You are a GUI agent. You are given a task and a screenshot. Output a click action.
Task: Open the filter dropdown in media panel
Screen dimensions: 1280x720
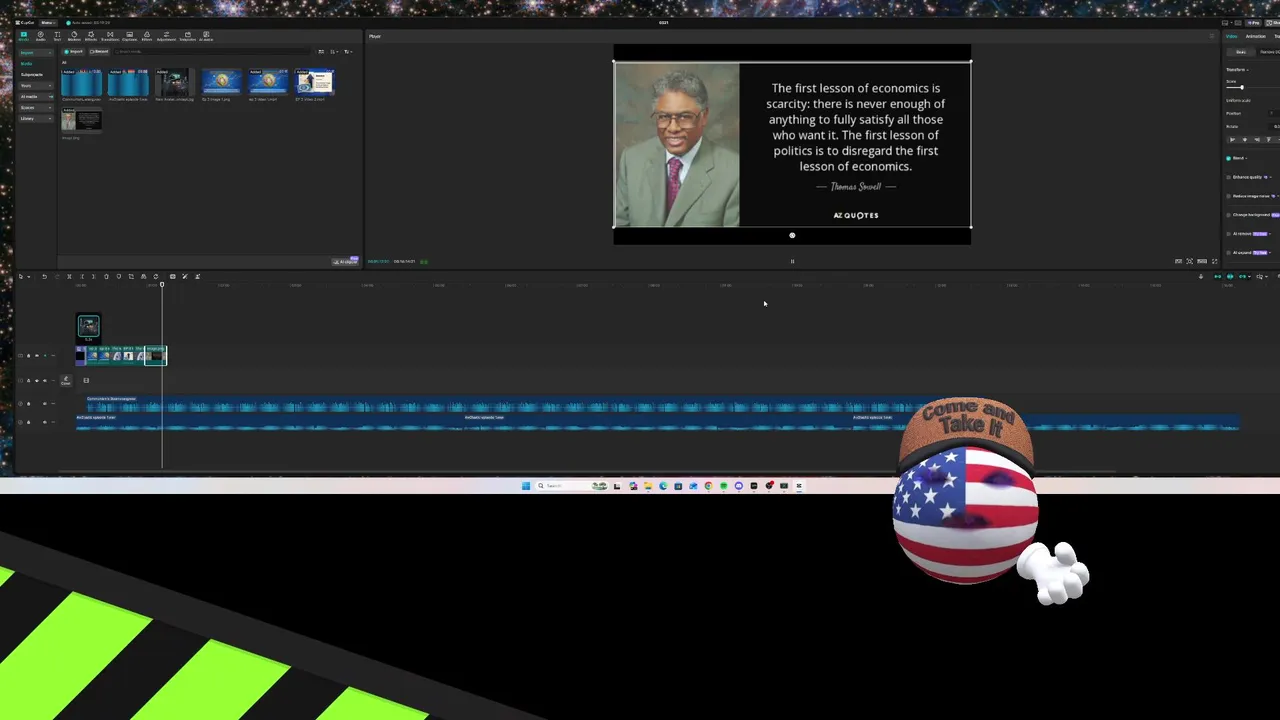[x=348, y=51]
